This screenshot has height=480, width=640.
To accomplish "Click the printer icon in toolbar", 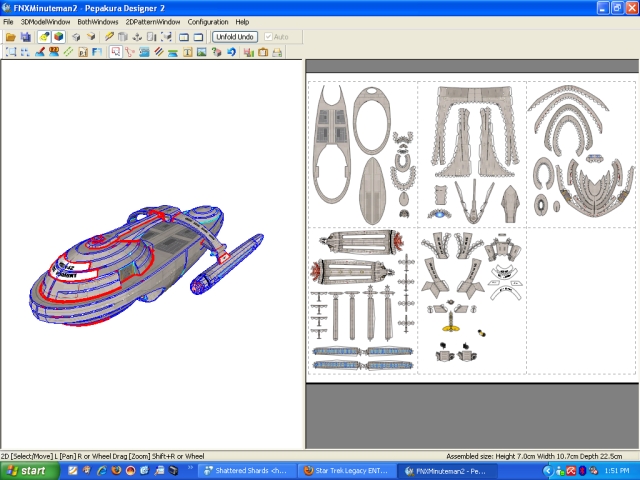I will [x=277, y=52].
